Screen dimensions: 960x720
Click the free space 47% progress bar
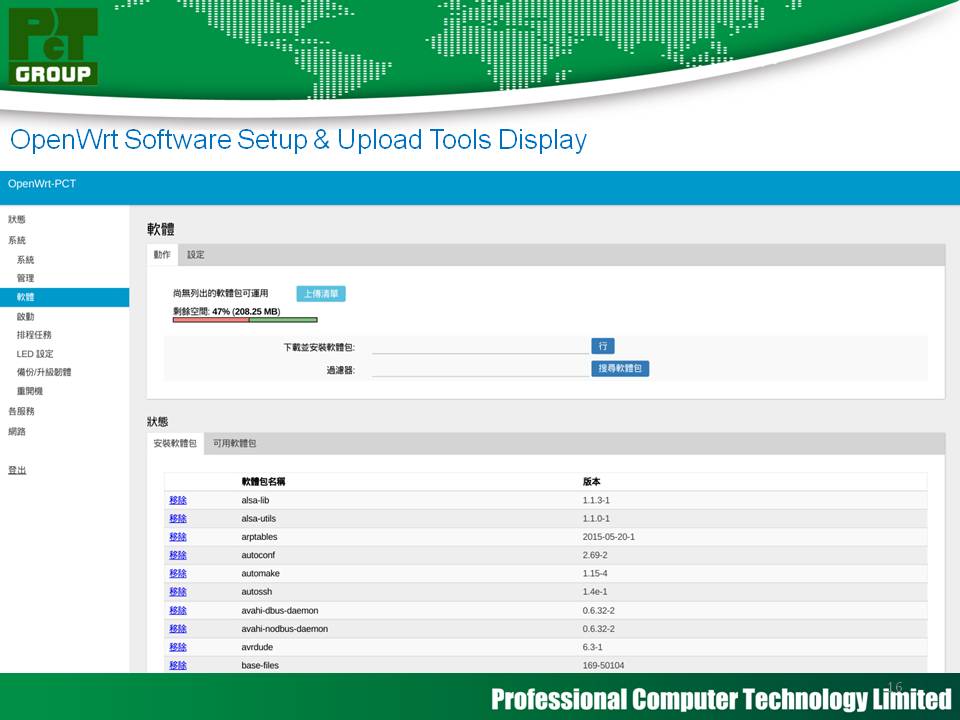(245, 320)
